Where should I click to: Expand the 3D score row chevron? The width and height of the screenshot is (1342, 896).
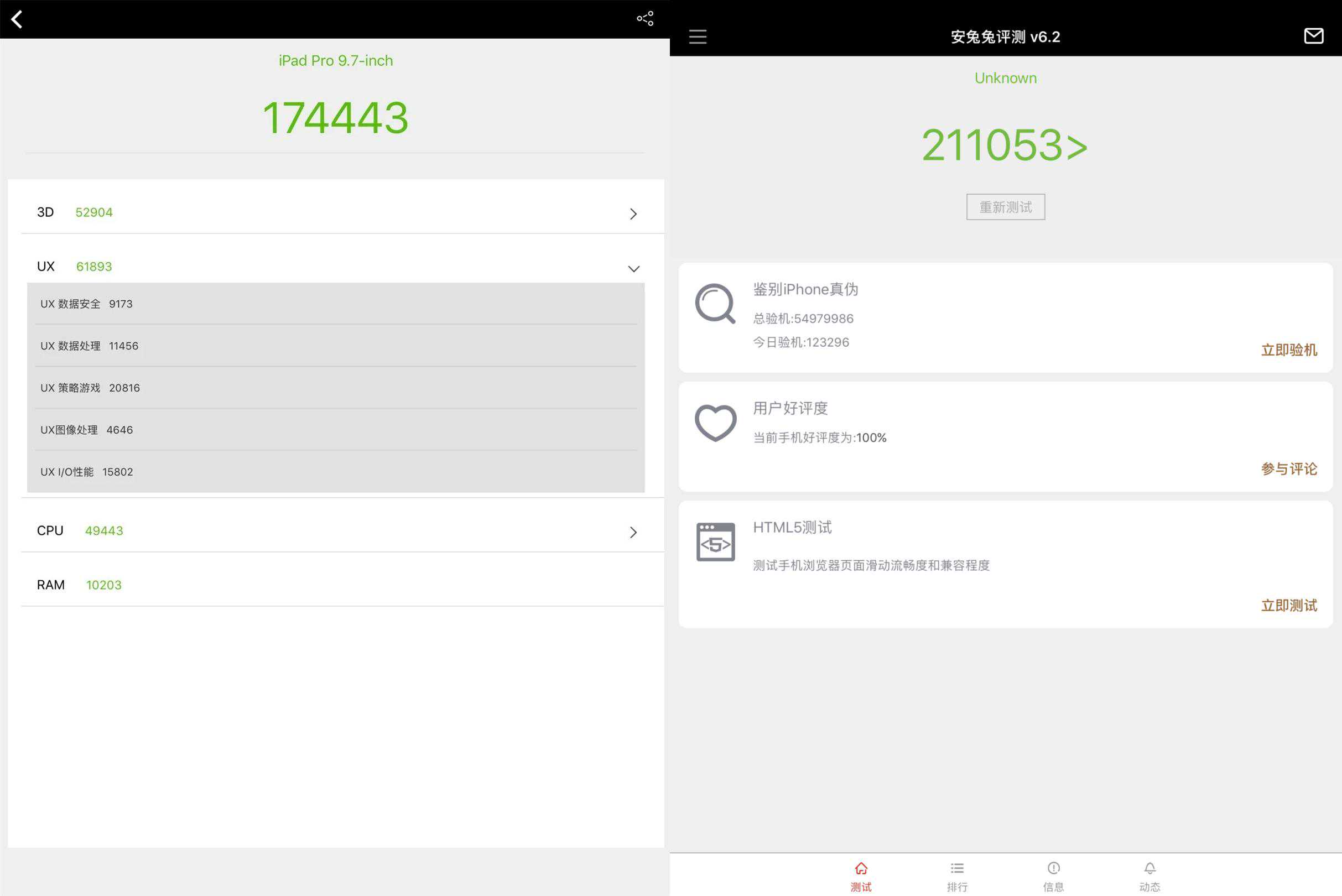(633, 213)
